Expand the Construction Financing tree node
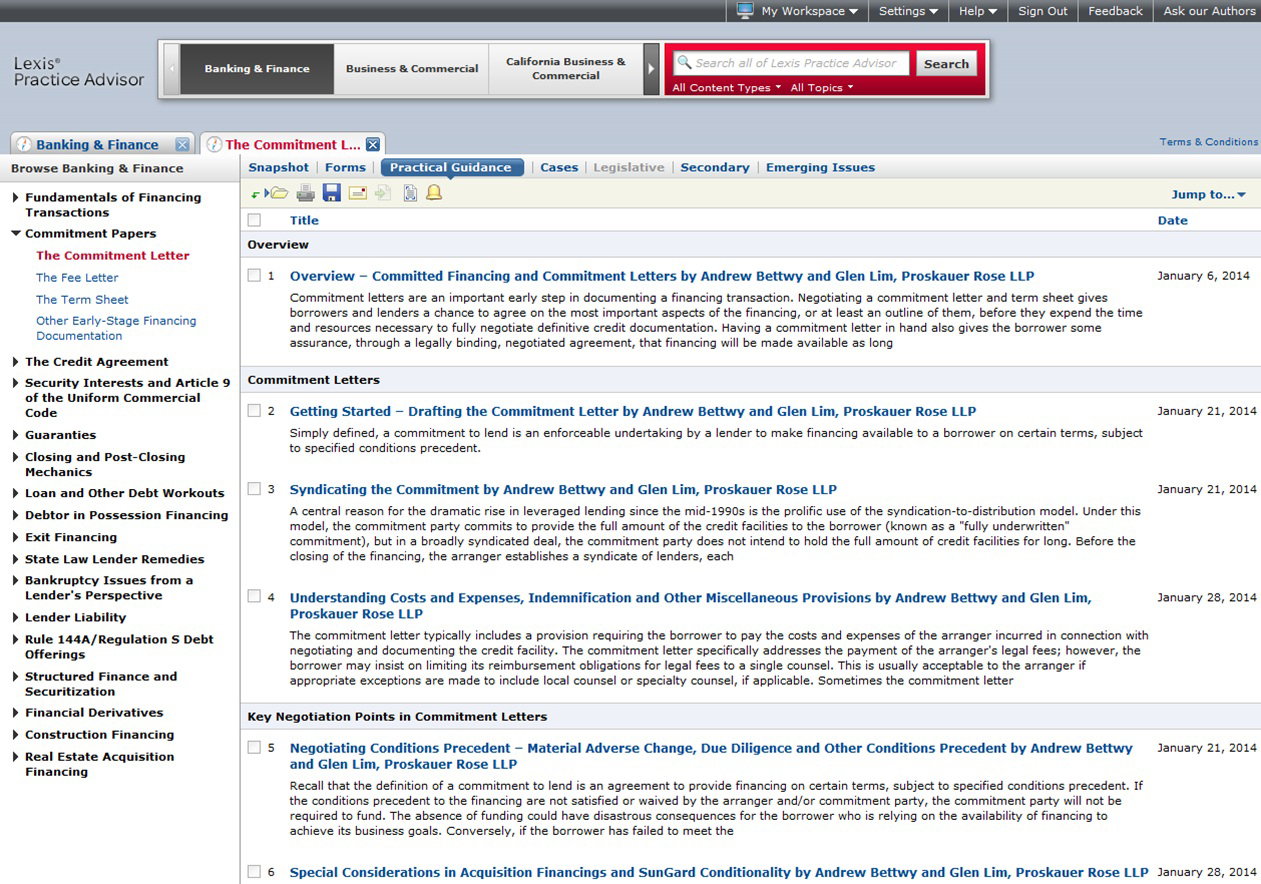Viewport: 1261px width, 884px height. (15, 735)
